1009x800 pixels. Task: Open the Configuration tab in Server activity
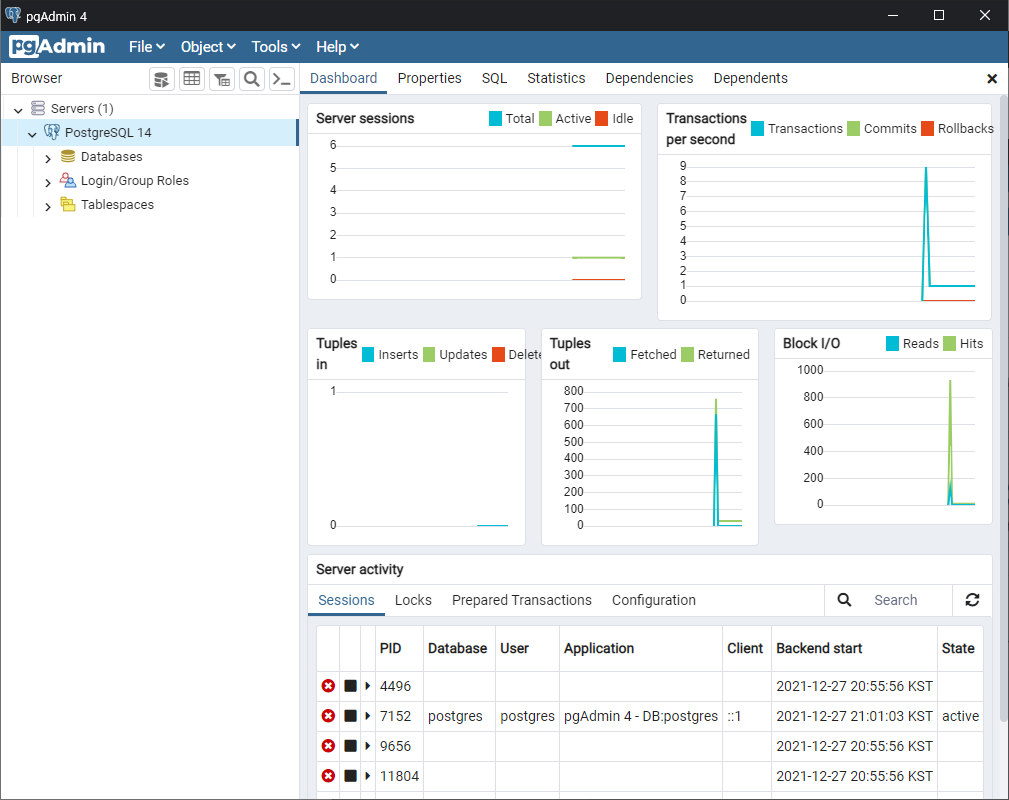(x=653, y=600)
